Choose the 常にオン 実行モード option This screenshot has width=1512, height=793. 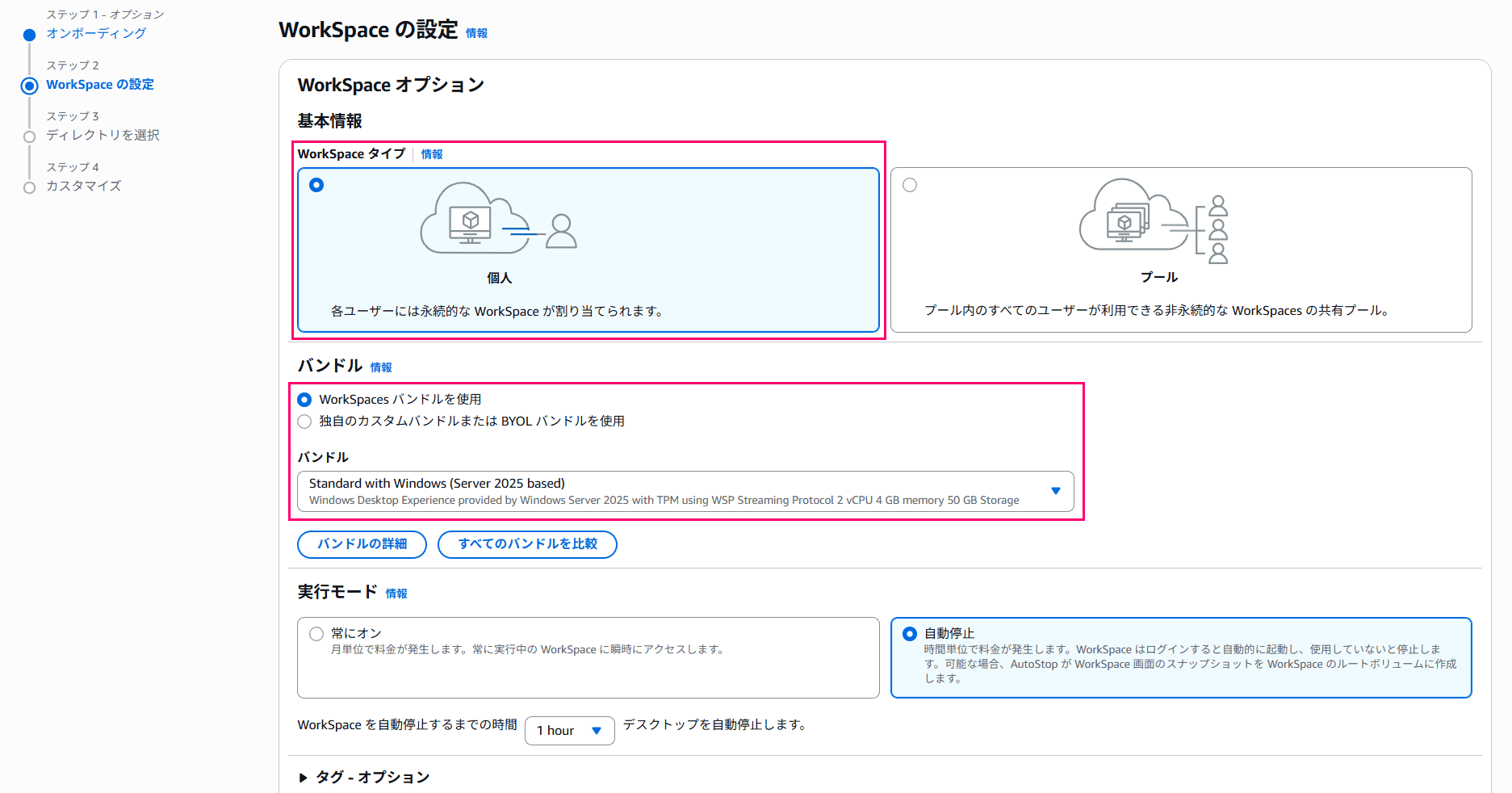point(316,634)
